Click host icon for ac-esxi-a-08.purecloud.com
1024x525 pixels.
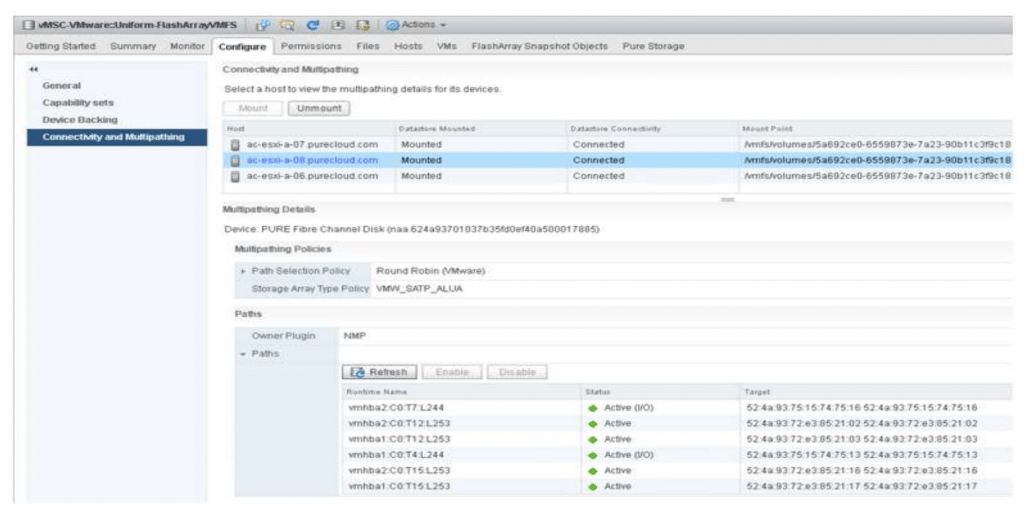click(235, 161)
